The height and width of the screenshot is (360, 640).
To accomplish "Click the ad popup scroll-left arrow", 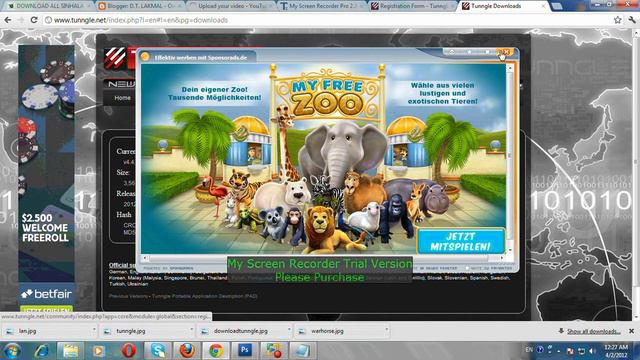I will (144, 258).
